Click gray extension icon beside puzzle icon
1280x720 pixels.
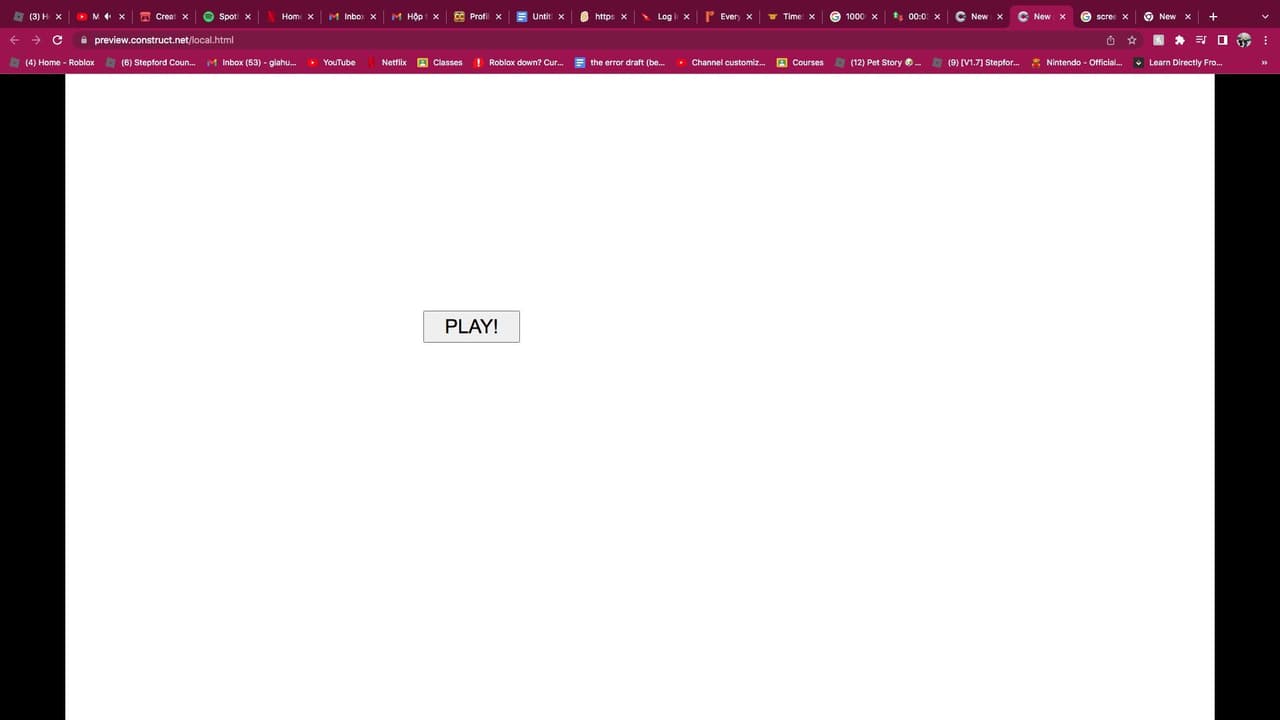1159,40
